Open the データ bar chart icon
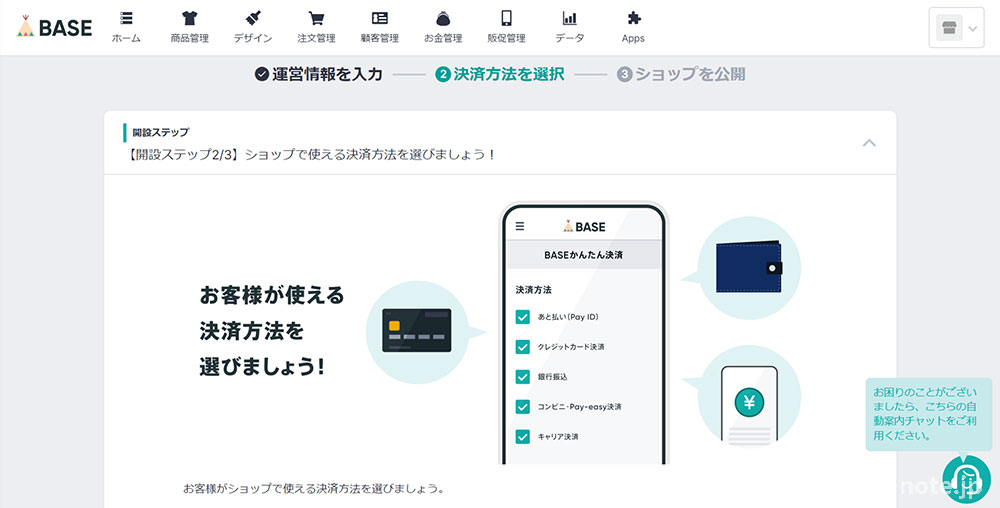 (x=570, y=18)
